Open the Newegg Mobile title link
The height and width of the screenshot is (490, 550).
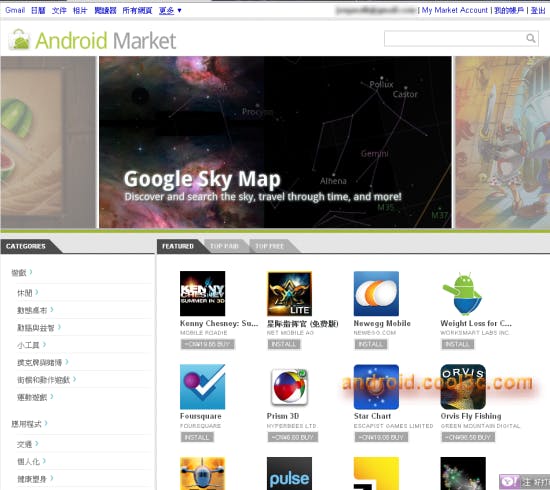pyautogui.click(x=382, y=323)
